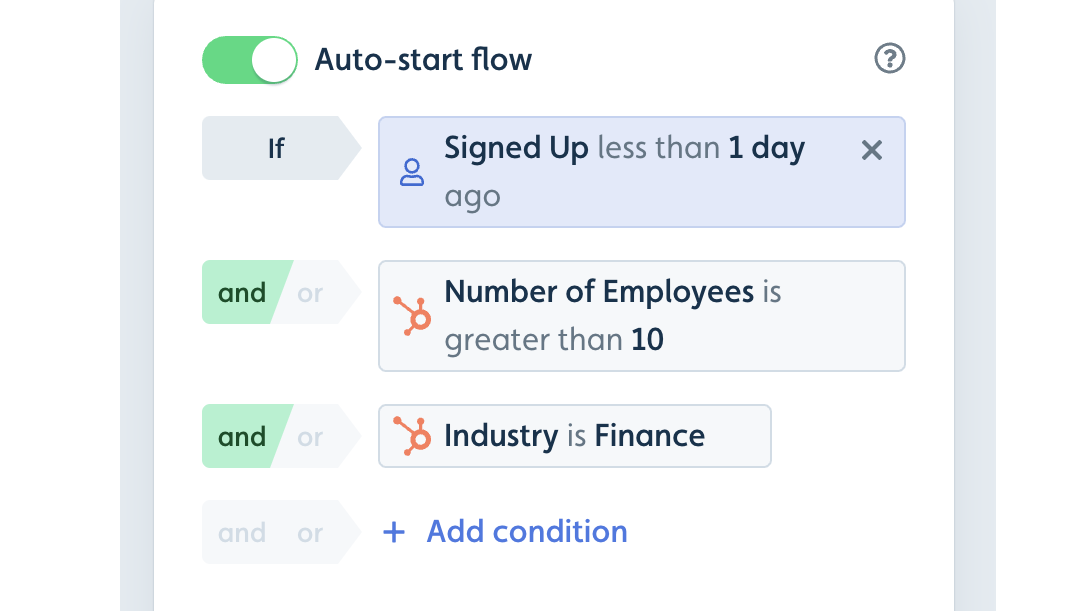Click the Auto-start flow label text
This screenshot has height=611, width=1087.
click(423, 60)
